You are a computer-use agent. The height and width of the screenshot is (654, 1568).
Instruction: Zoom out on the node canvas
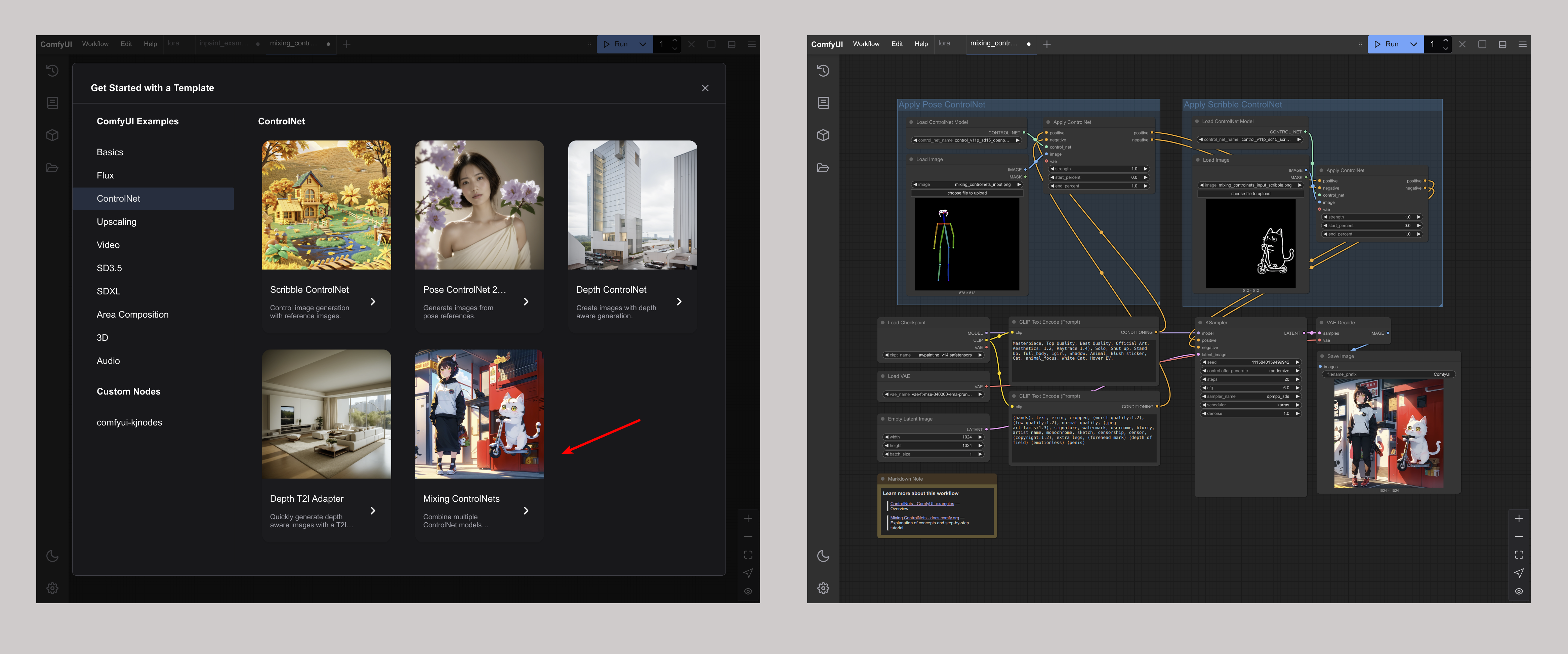1519,536
